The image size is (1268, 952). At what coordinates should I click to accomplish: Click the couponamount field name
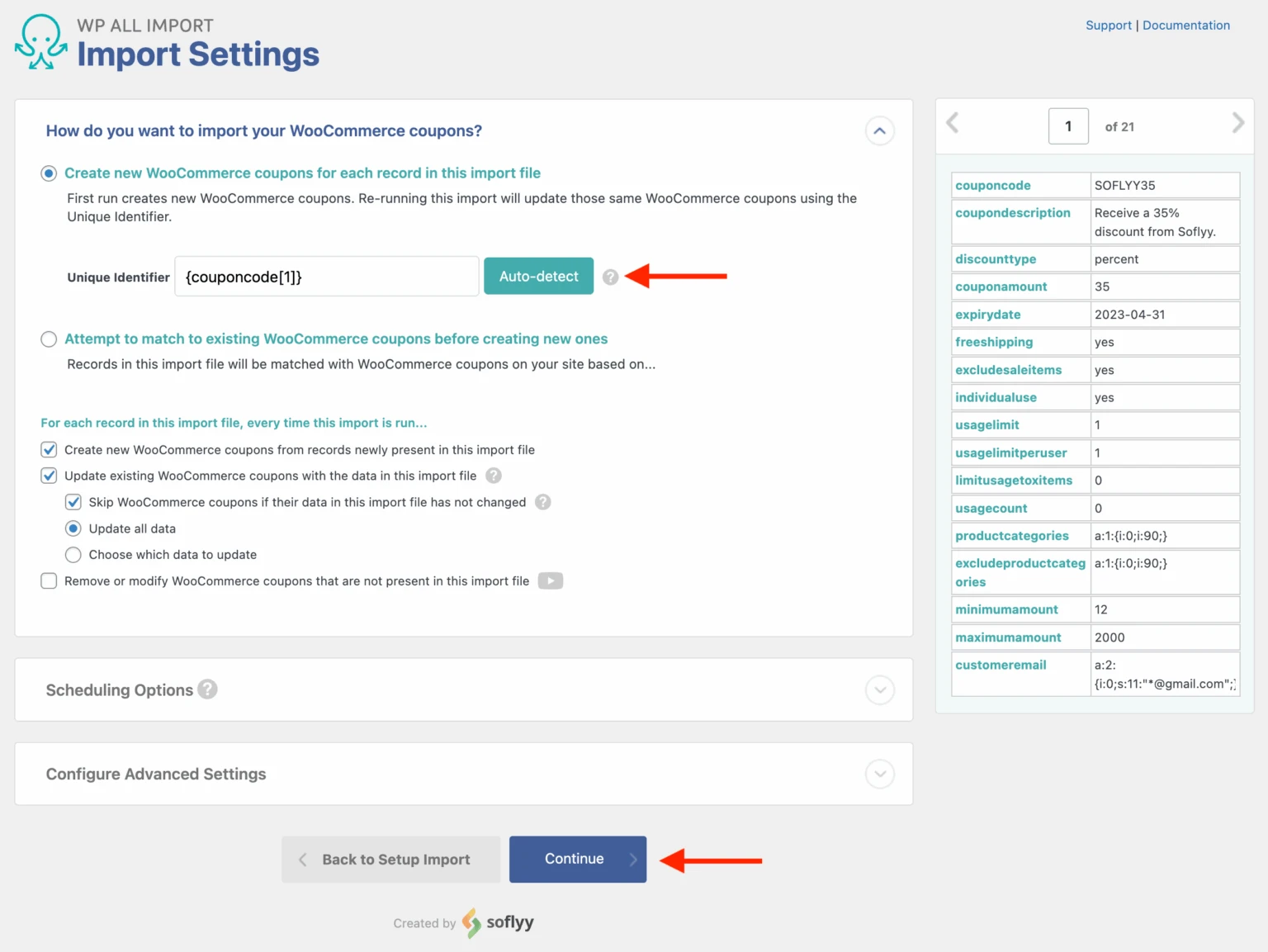tap(1001, 287)
